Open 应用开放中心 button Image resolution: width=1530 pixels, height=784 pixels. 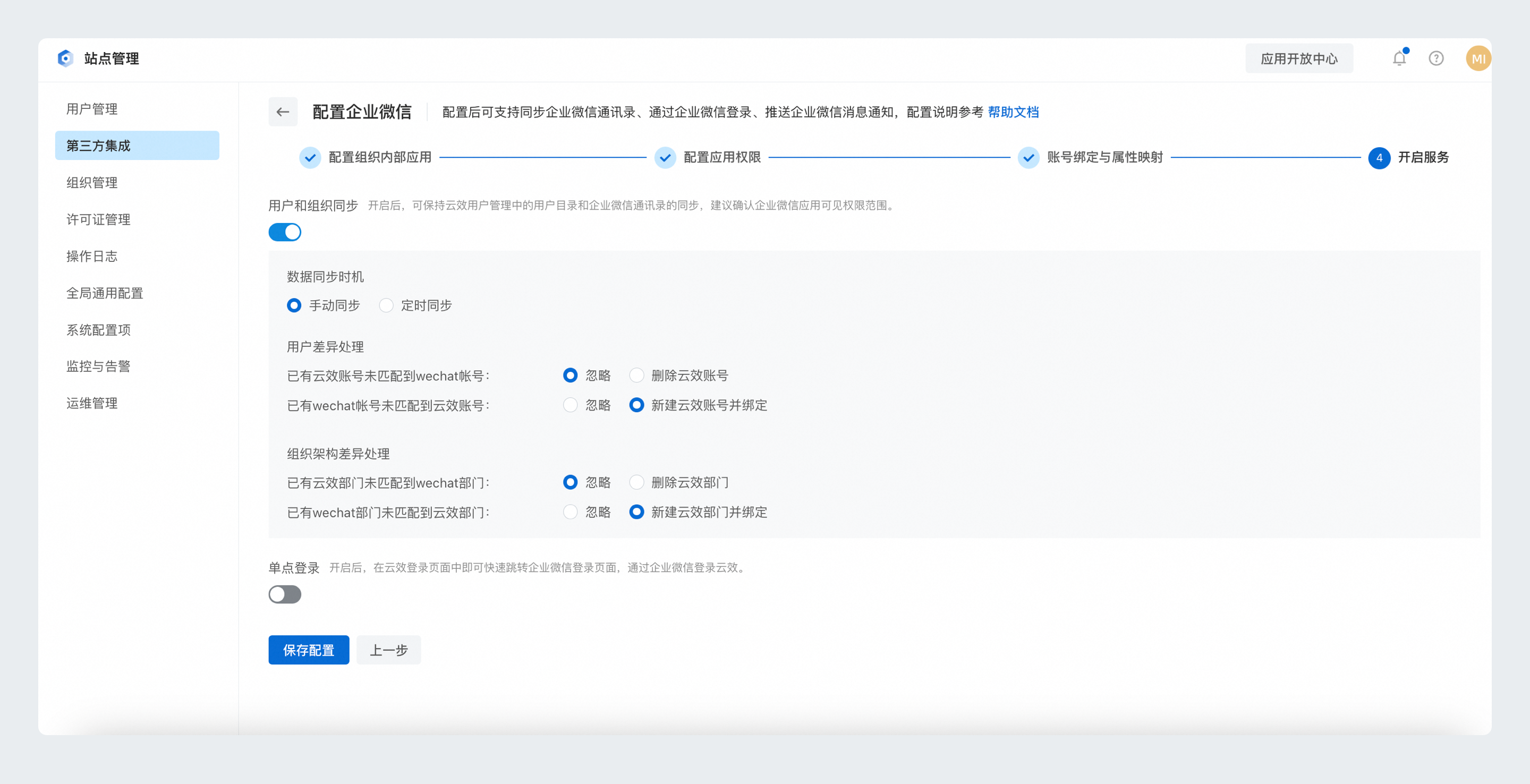pyautogui.click(x=1299, y=58)
